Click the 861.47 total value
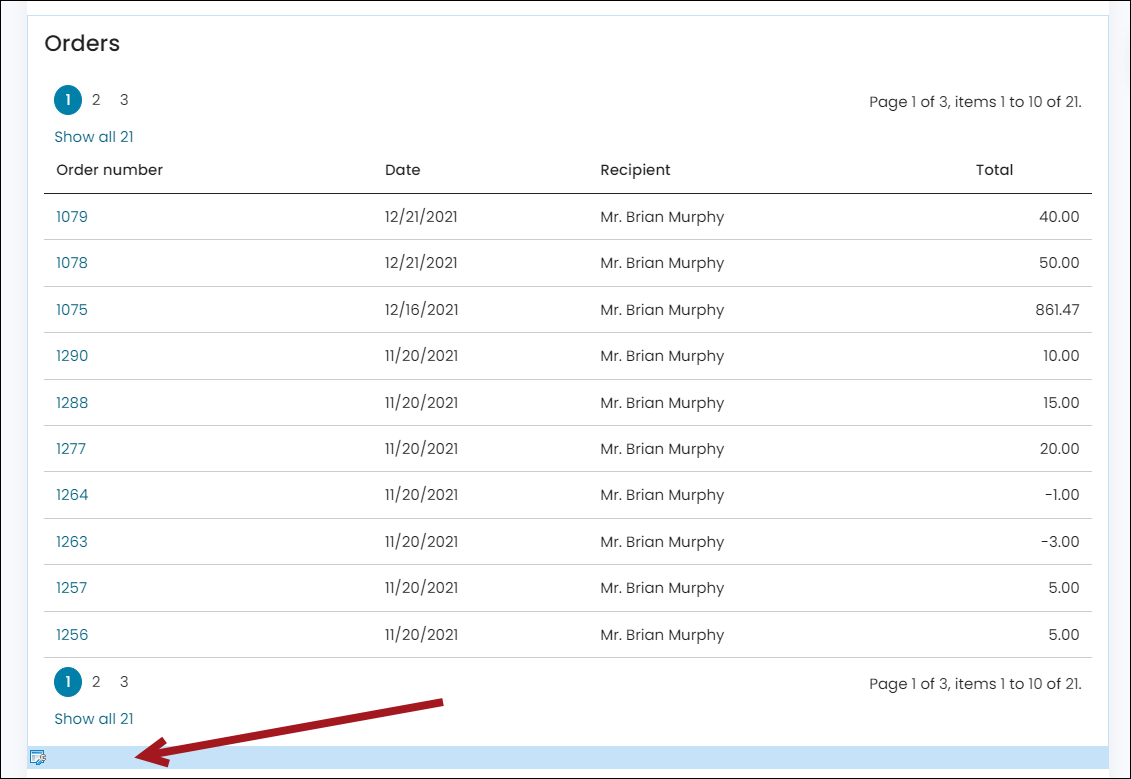The height and width of the screenshot is (779, 1131). pyautogui.click(x=1057, y=309)
